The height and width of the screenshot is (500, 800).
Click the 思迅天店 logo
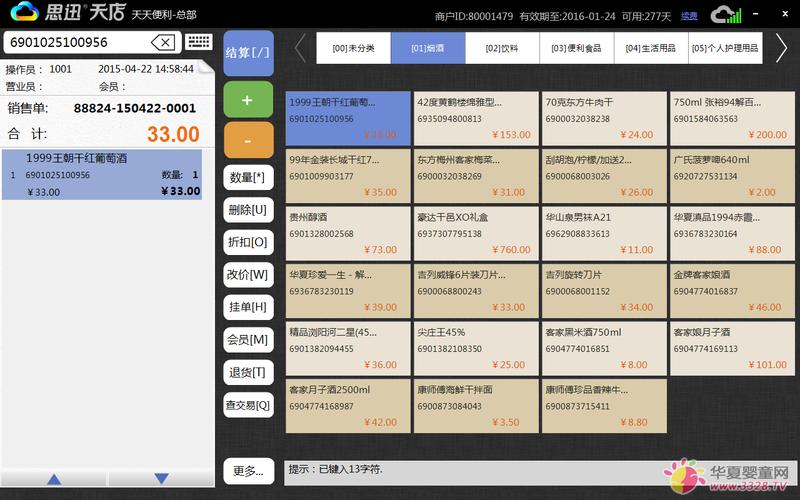coord(67,12)
